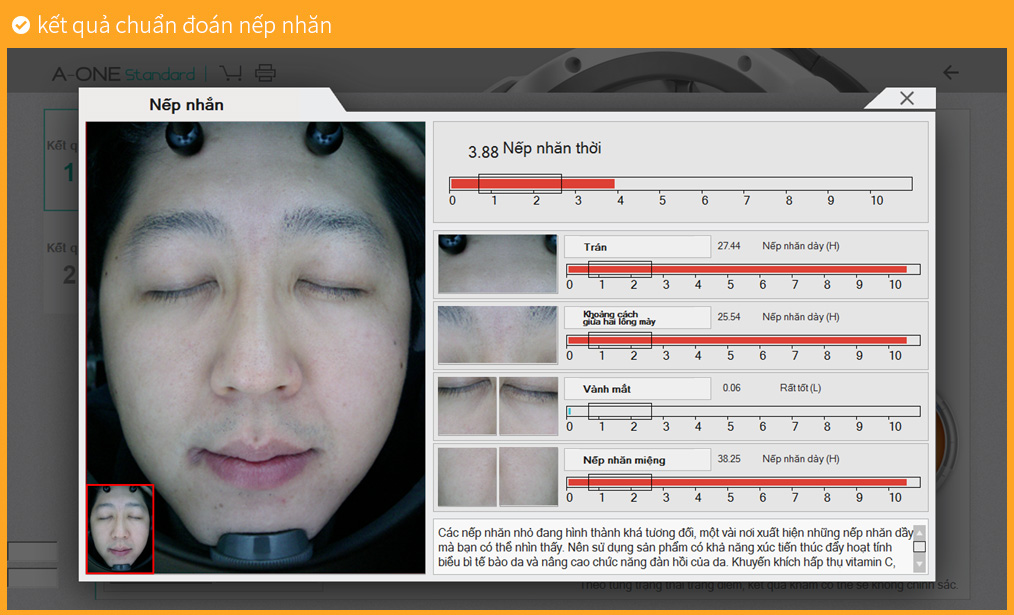
Task: Close the Nếp nhăn dialog
Action: pyautogui.click(x=906, y=98)
